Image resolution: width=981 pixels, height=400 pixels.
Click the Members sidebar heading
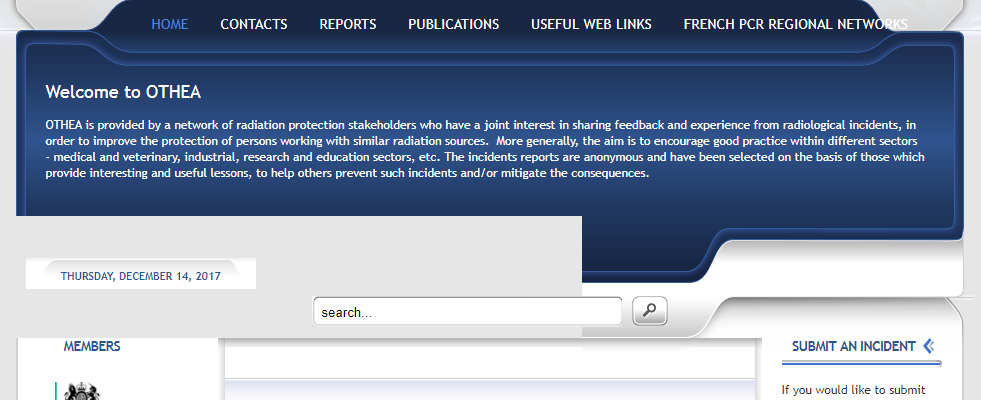point(92,346)
